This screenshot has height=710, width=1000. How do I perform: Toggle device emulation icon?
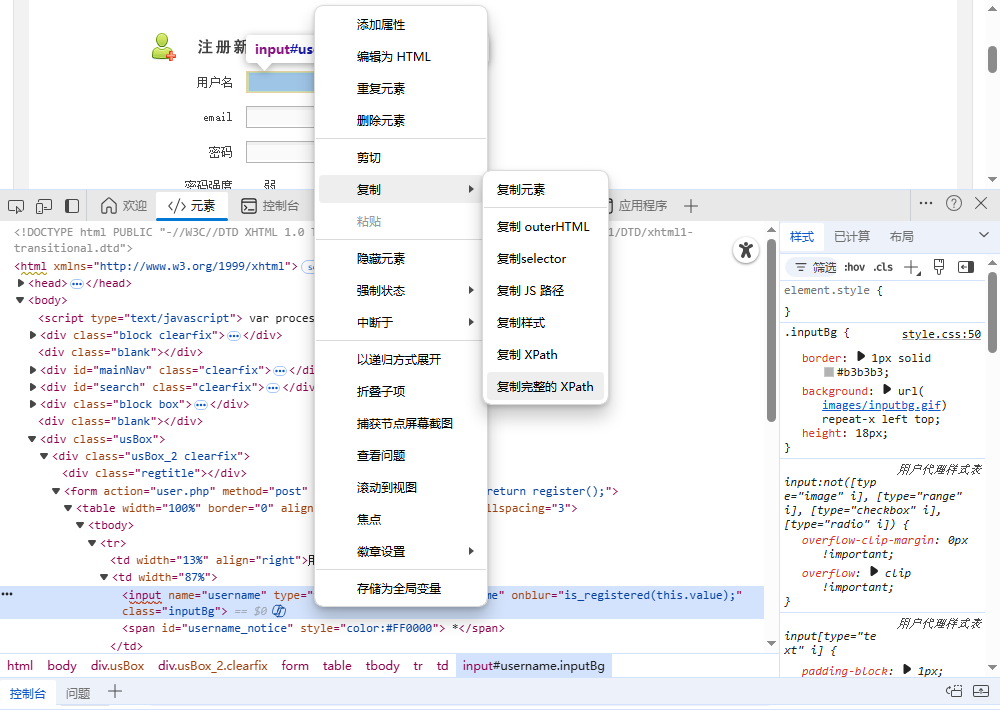click(x=44, y=206)
